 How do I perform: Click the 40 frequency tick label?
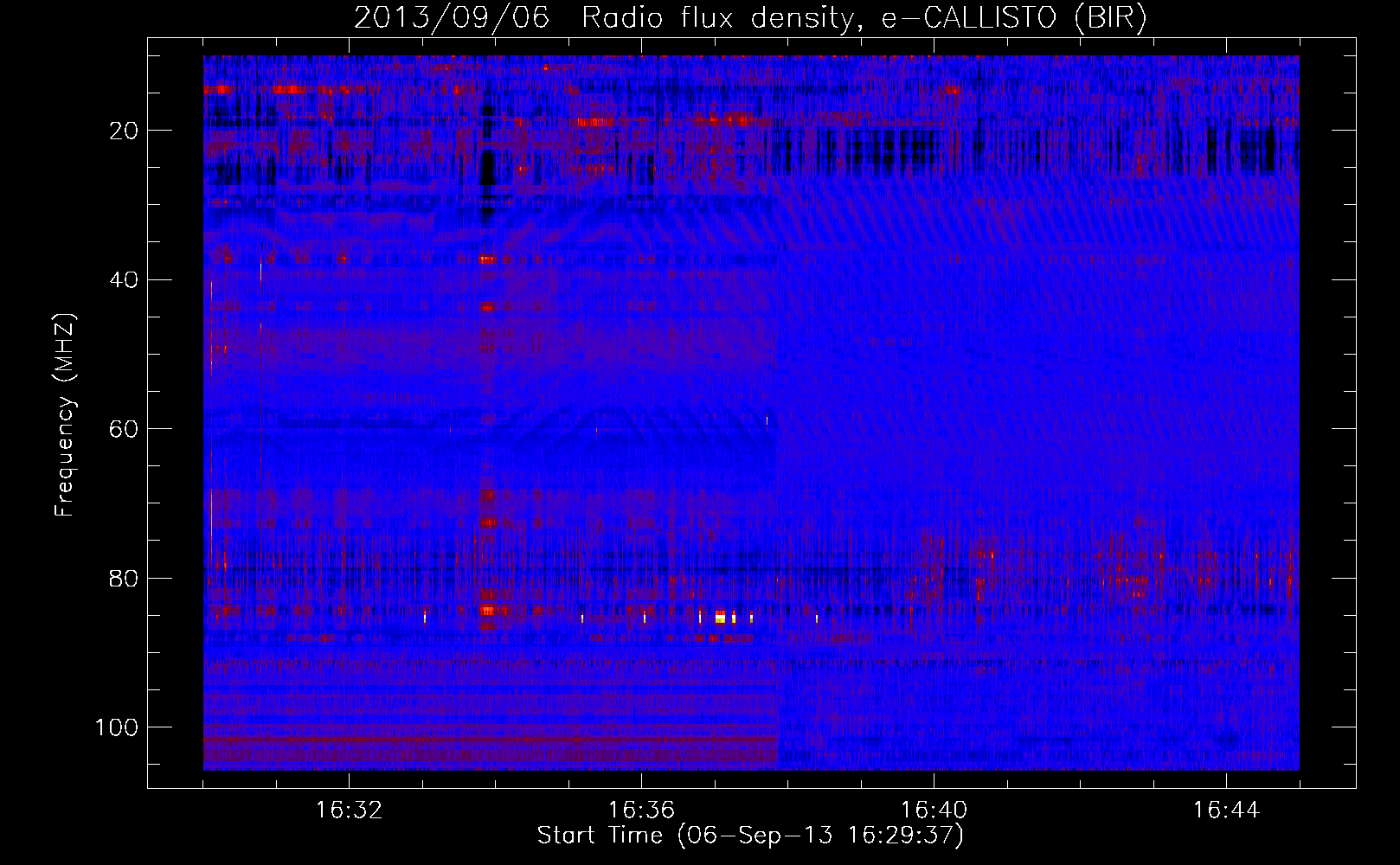(x=124, y=280)
